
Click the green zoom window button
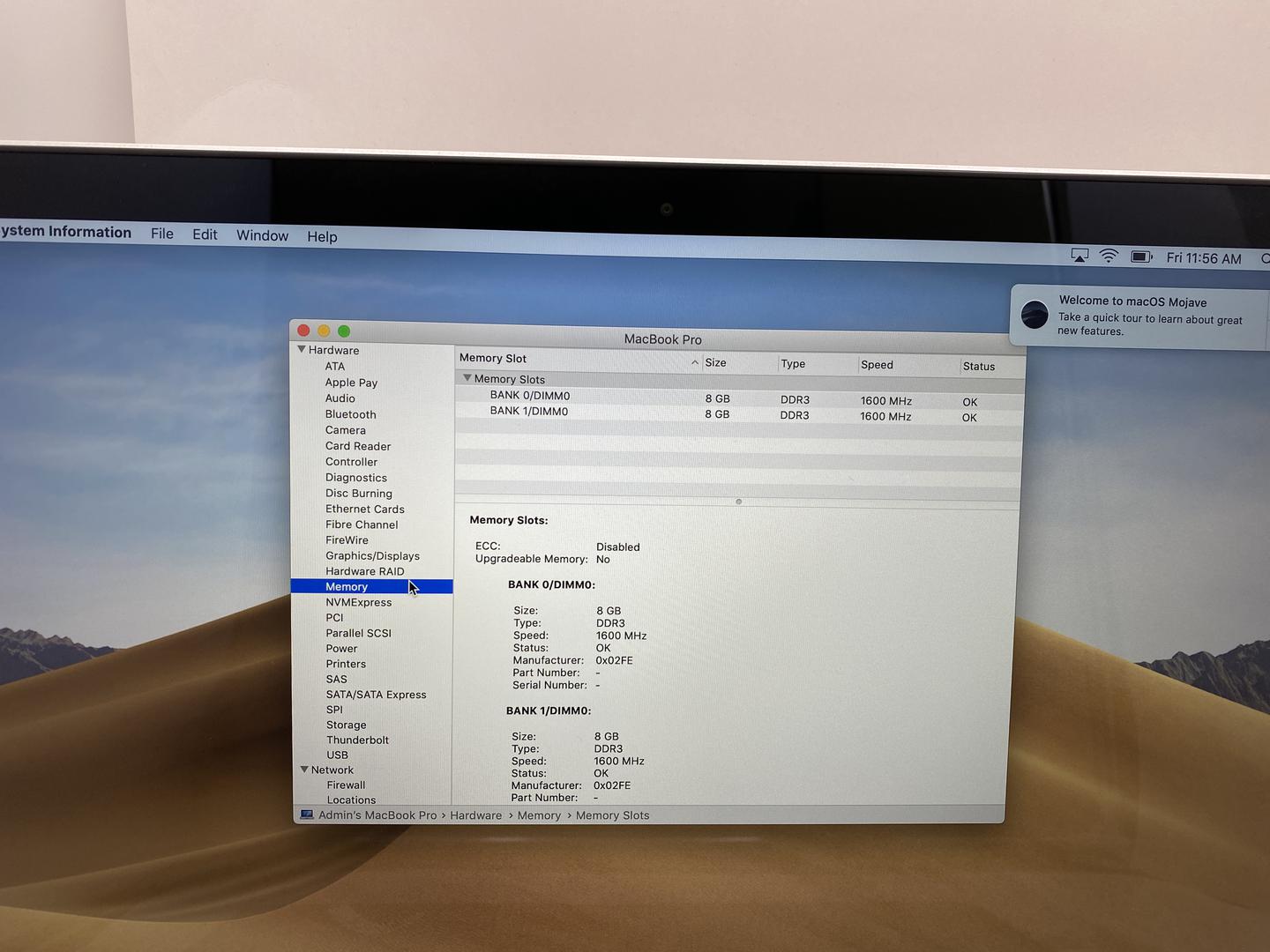(x=344, y=331)
